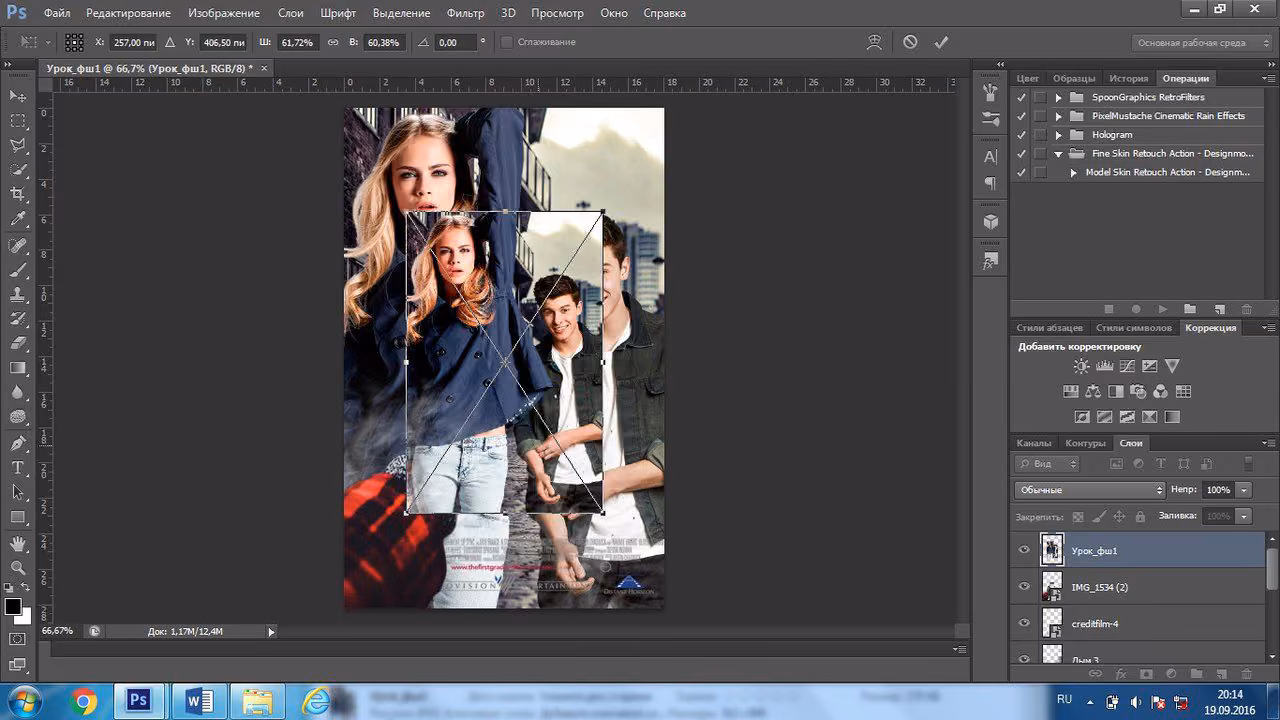The height and width of the screenshot is (720, 1280).
Task: Add a Brightness/Contrast adjustment
Action: [1081, 366]
